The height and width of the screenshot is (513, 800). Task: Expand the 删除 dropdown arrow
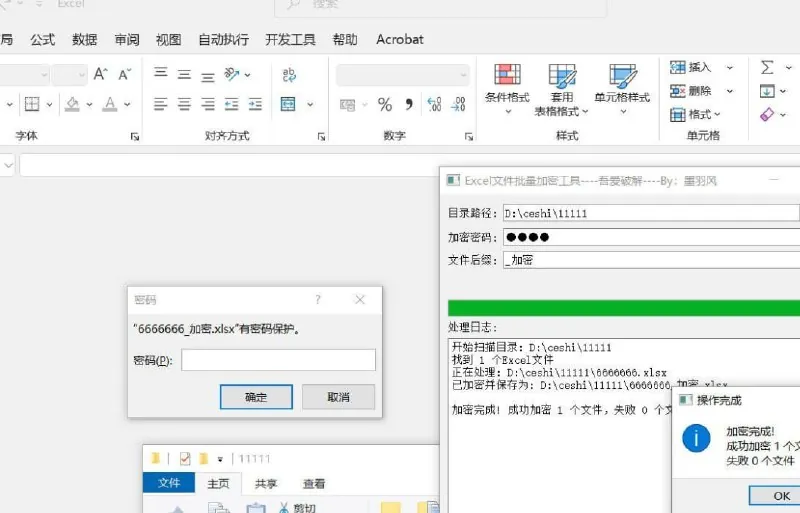click(x=730, y=91)
